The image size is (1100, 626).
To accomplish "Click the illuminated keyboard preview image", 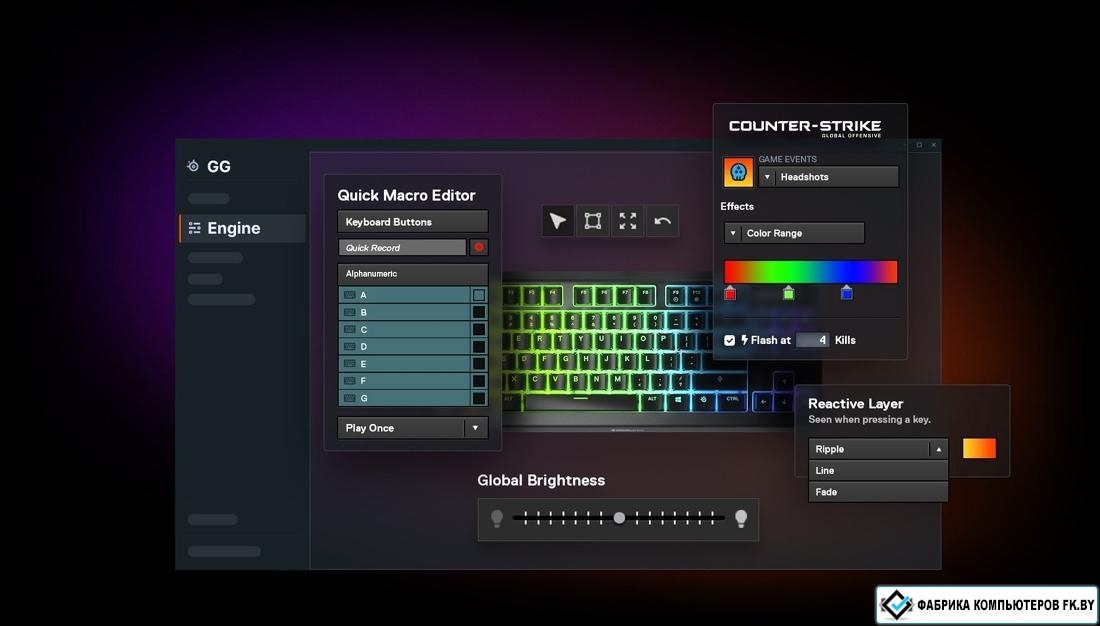I will tap(649, 351).
